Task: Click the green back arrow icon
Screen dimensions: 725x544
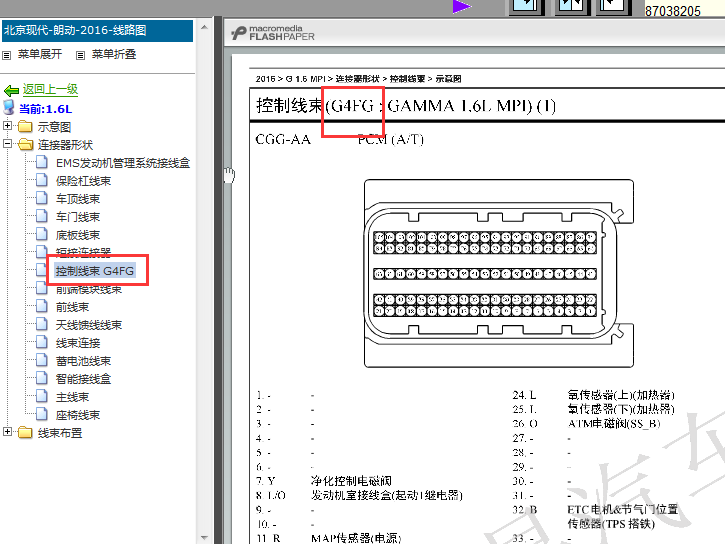Action: [x=11, y=90]
